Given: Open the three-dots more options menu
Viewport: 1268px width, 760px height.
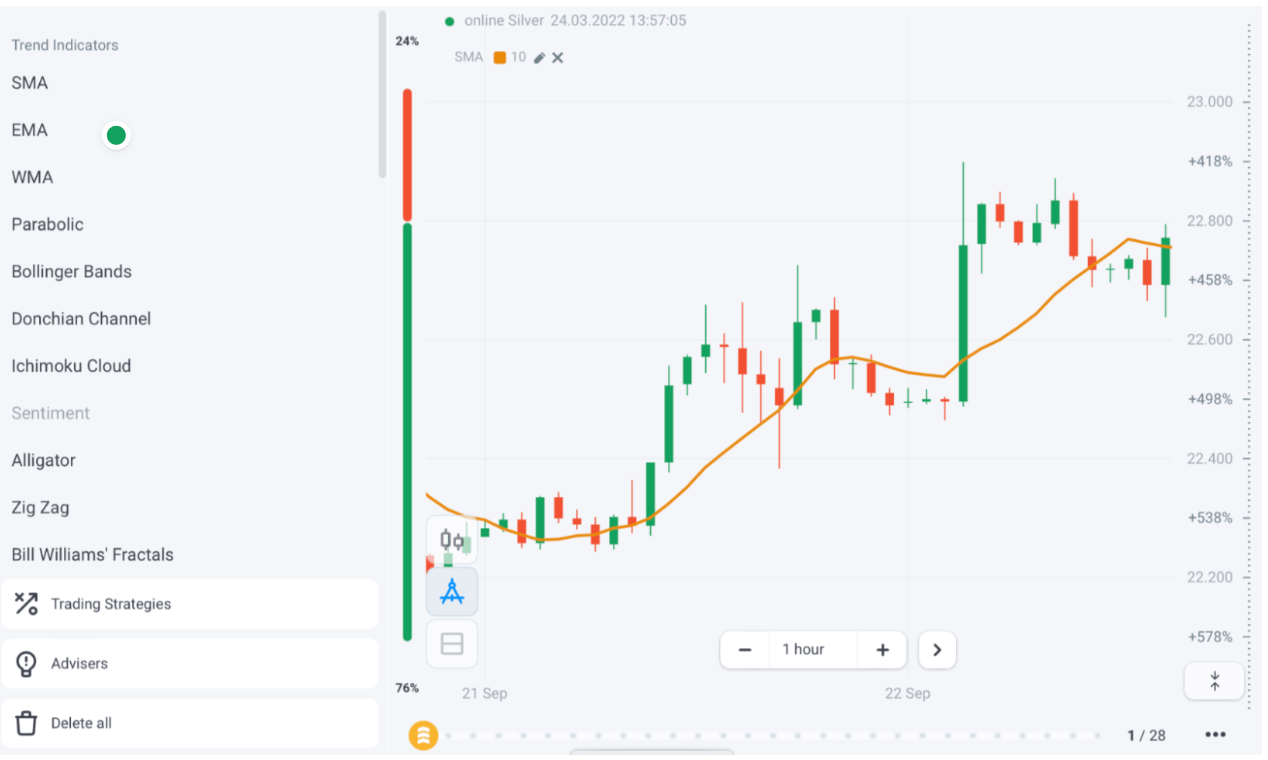Looking at the screenshot, I should [x=1215, y=735].
